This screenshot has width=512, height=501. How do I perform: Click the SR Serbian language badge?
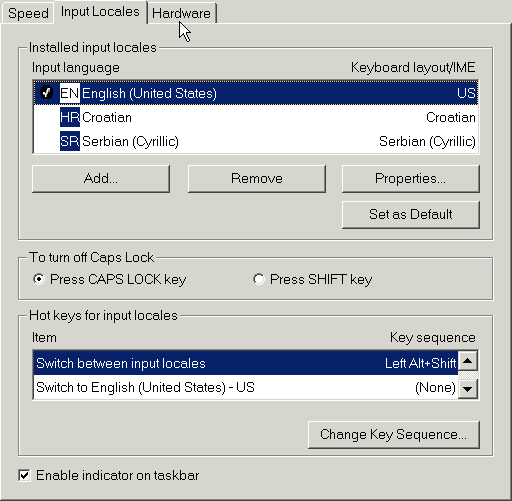(70, 141)
